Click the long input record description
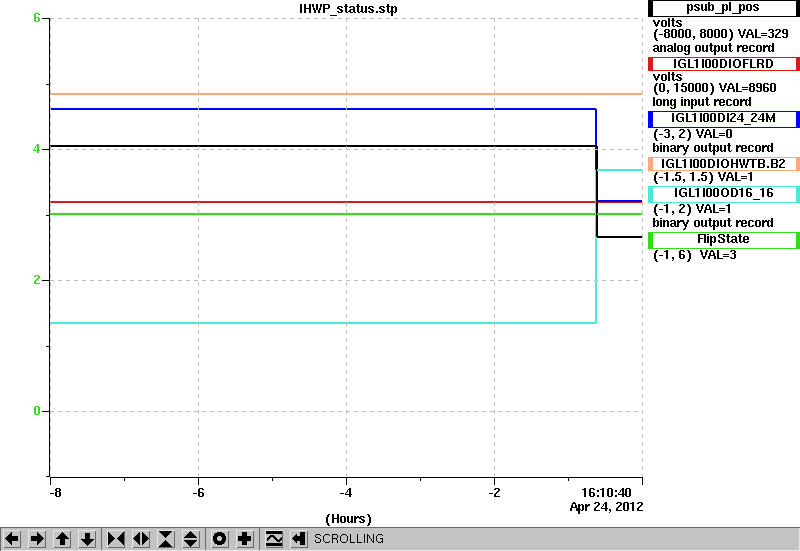The height and width of the screenshot is (551, 800). (702, 102)
